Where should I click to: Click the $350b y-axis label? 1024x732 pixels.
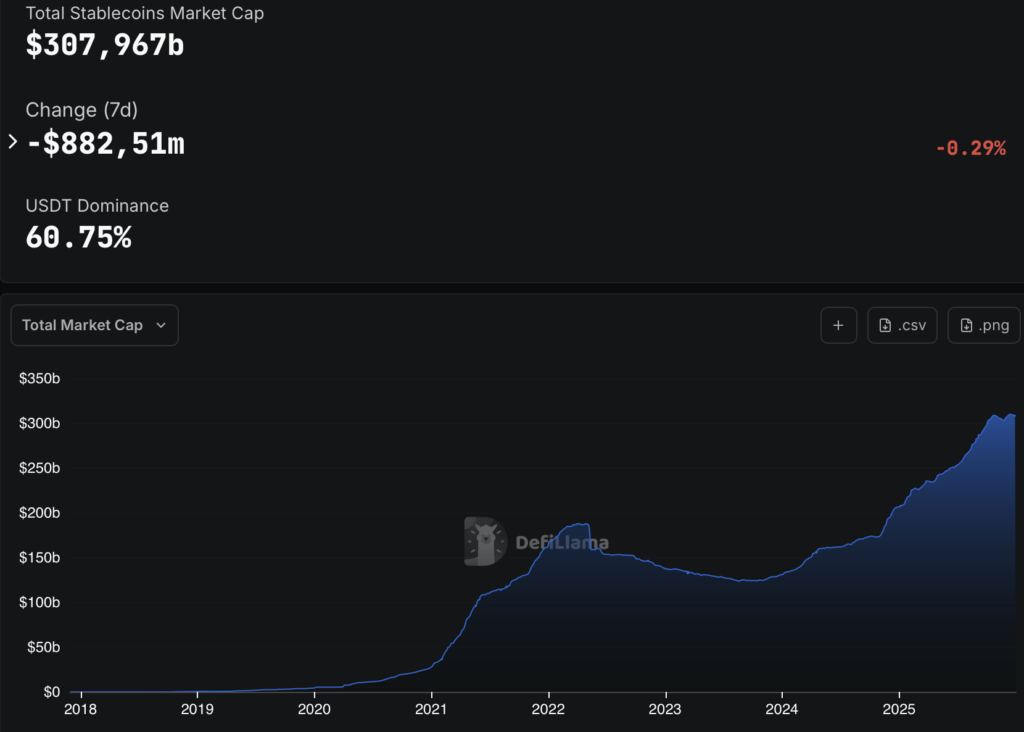point(39,379)
